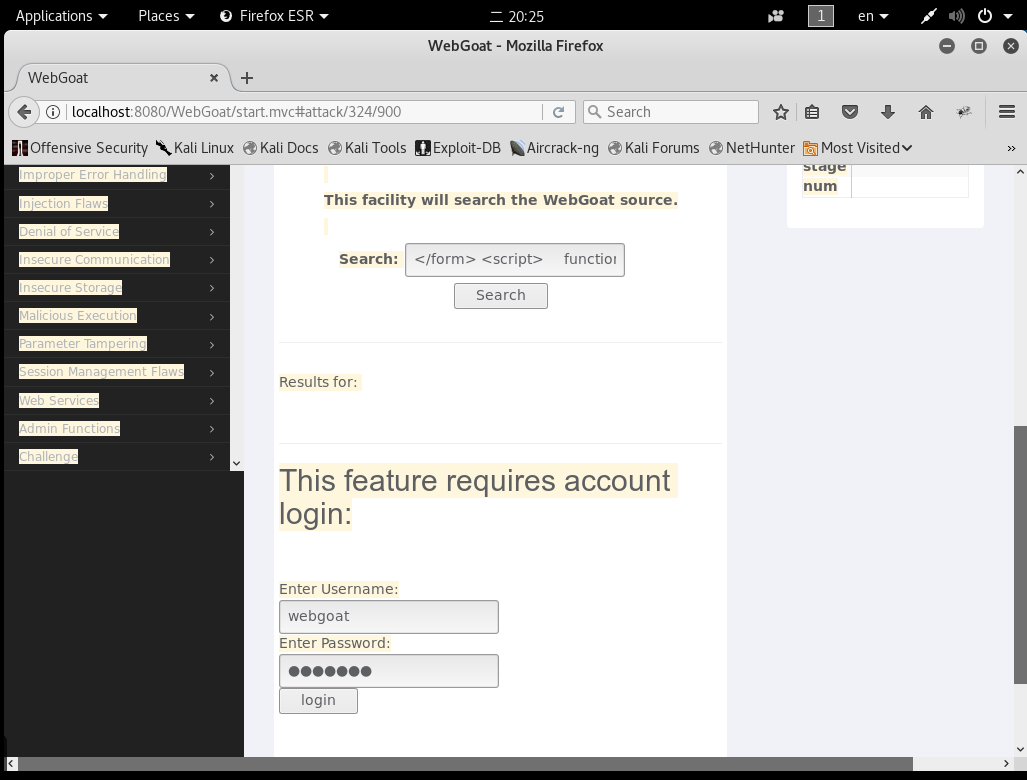The image size is (1027, 780).
Task: Open the Kali Docs bookmark
Action: point(280,148)
